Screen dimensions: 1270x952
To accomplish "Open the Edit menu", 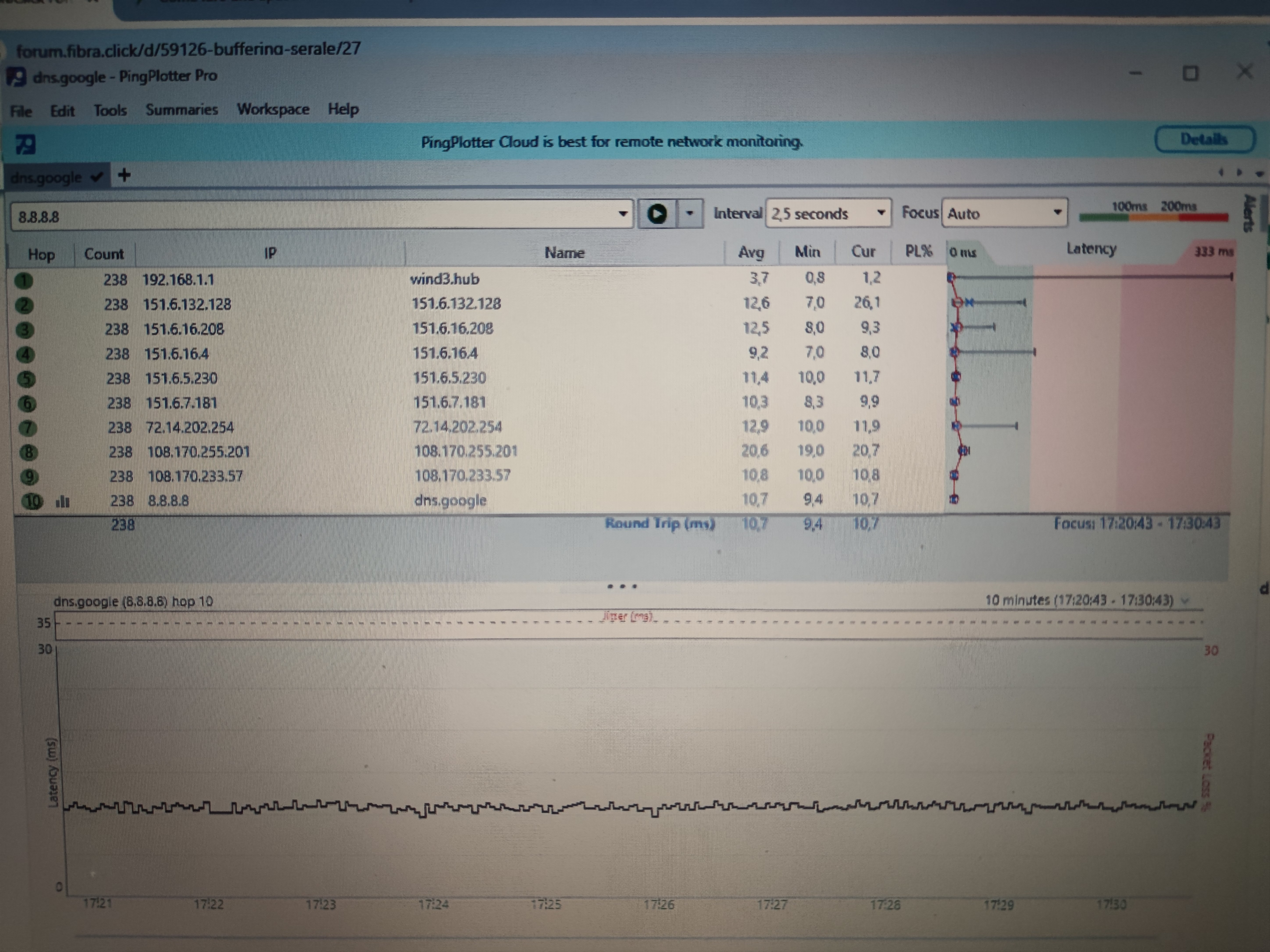I will coord(62,110).
